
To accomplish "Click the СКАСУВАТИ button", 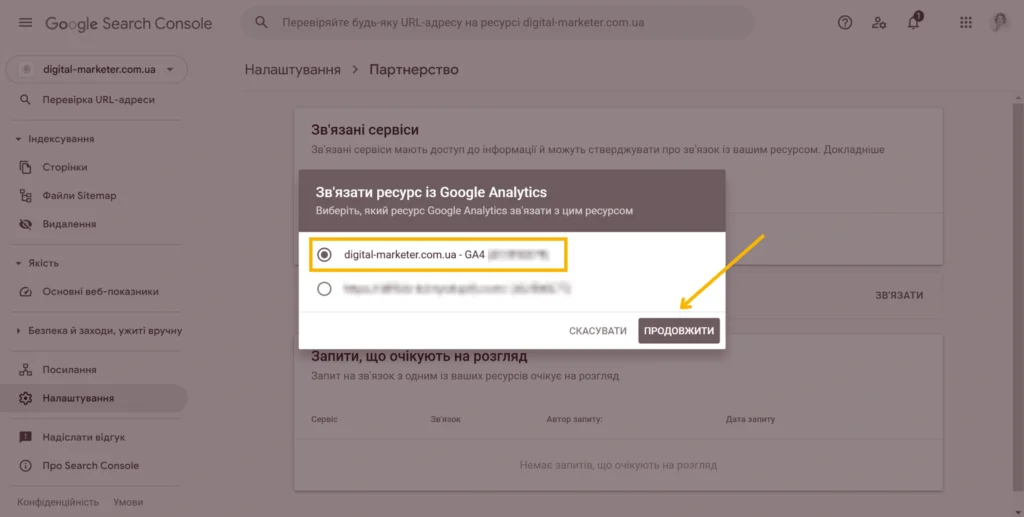I will coord(598,331).
